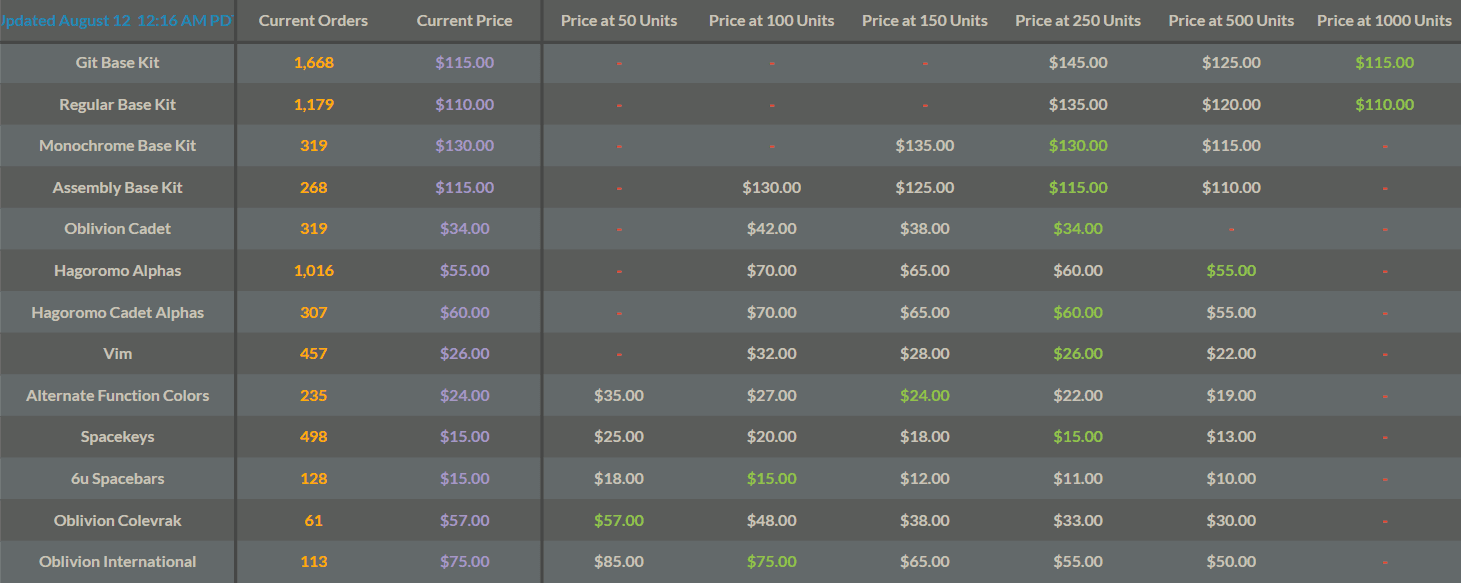Select the Monochrome Base Kit row label
1461x583 pixels.
[x=118, y=146]
